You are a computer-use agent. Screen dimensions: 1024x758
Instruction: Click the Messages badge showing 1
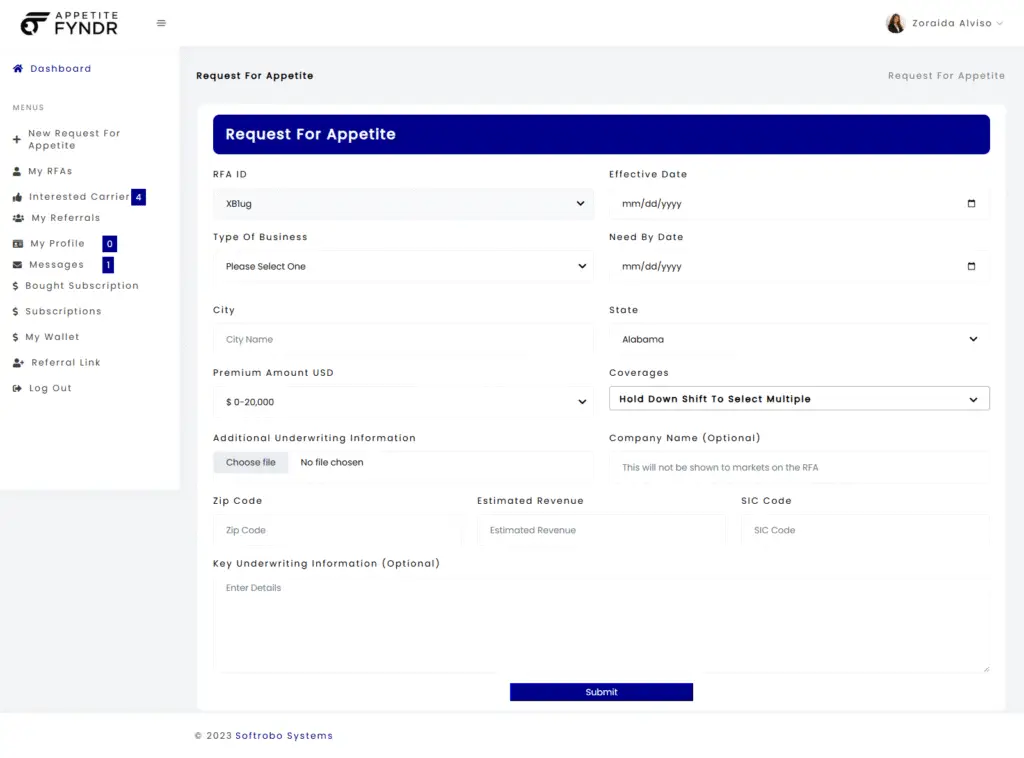(108, 264)
